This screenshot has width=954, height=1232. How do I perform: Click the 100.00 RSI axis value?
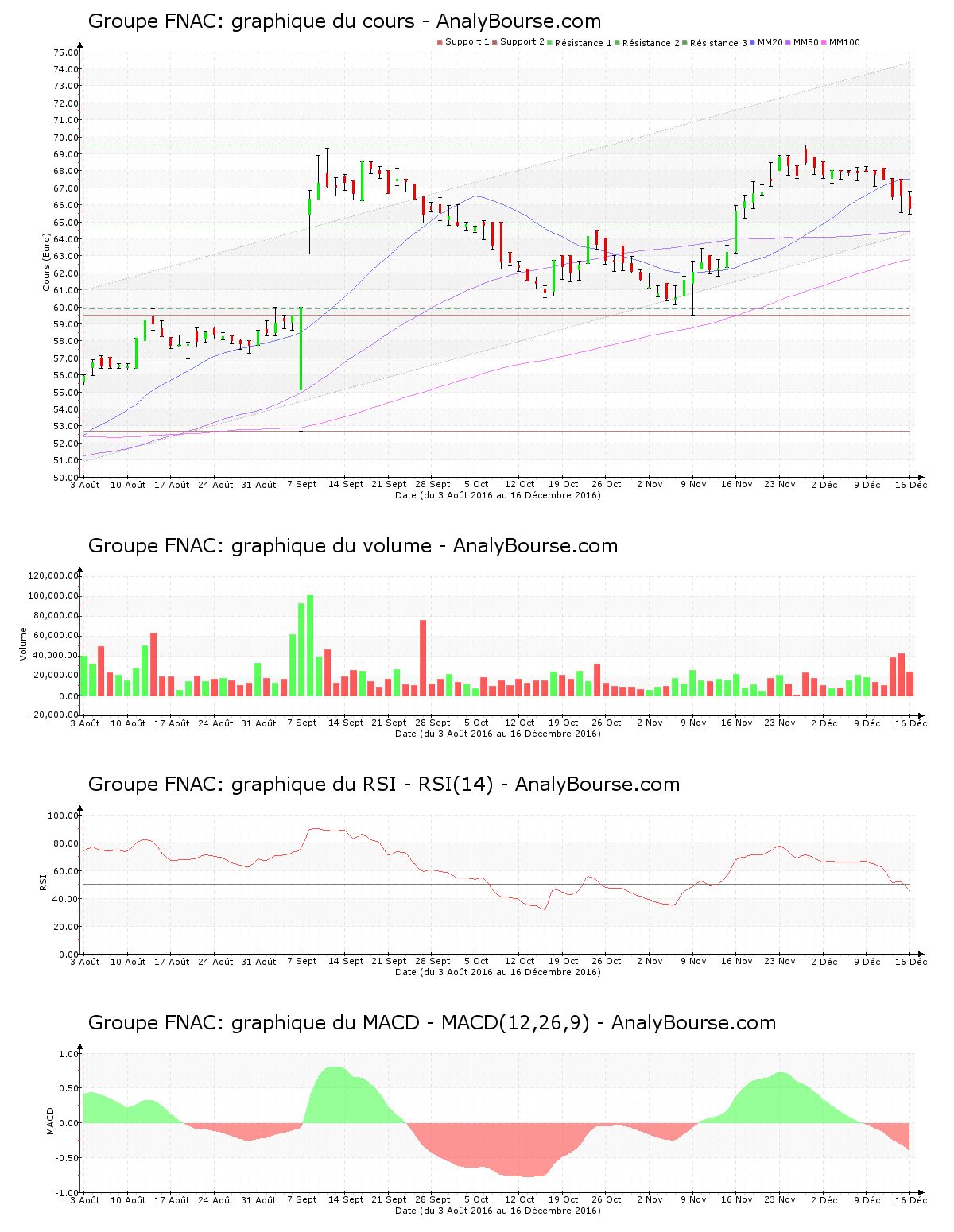point(64,816)
